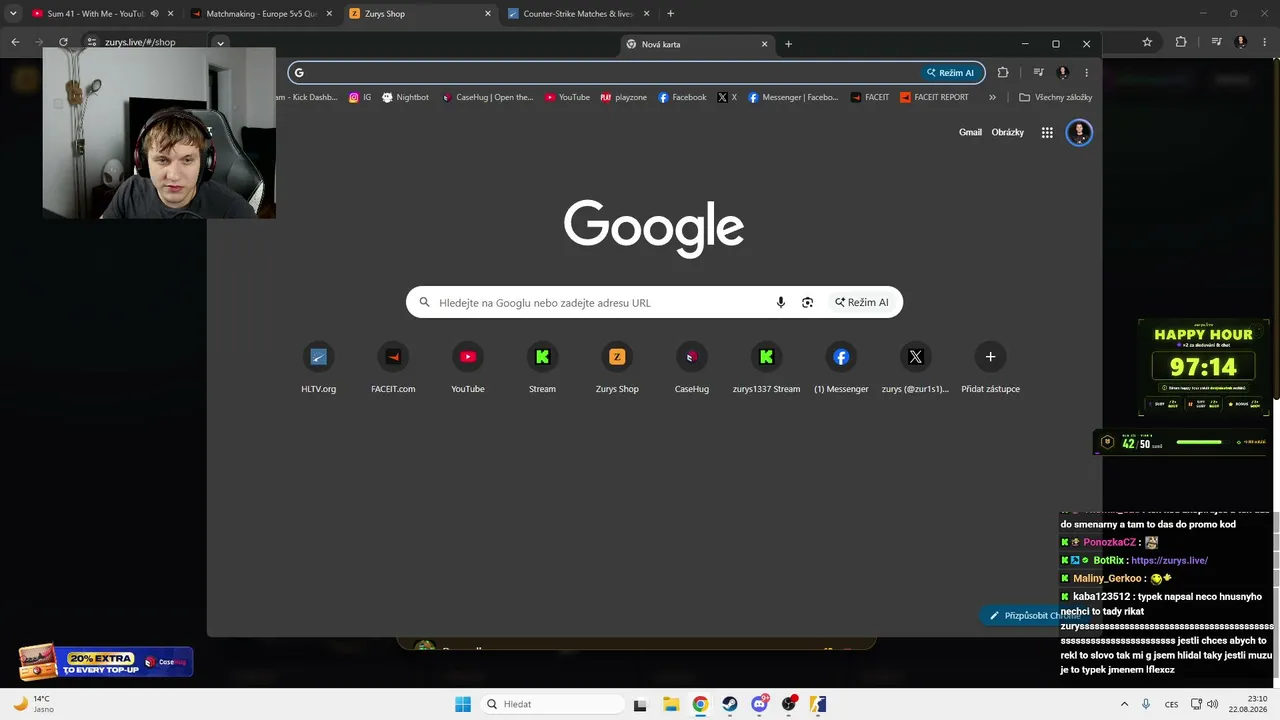Open Extensions puzzle icon in front Chrome window

point(1003,72)
